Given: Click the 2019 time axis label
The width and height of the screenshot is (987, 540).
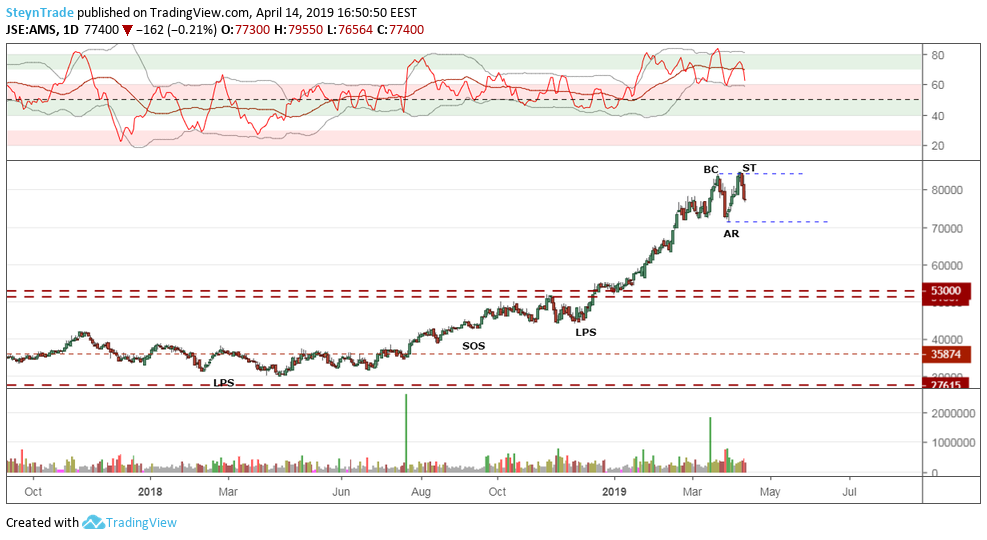Looking at the screenshot, I should [x=614, y=492].
